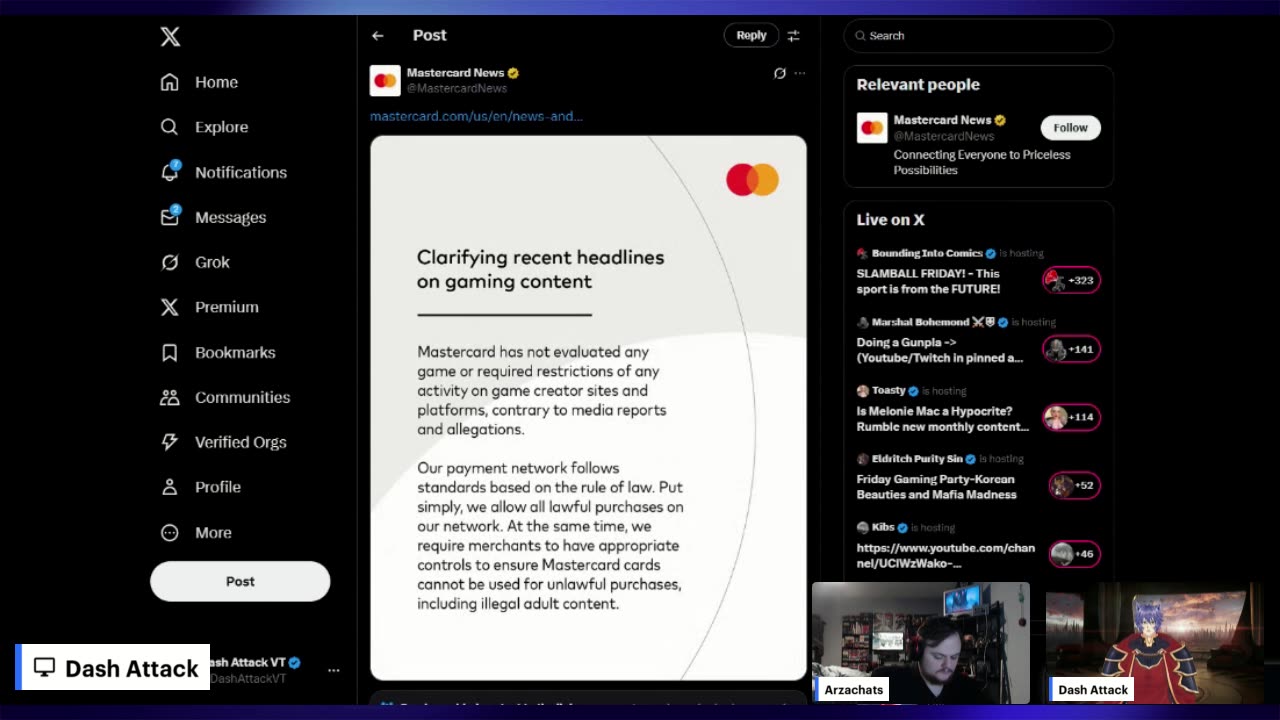1280x720 pixels.
Task: Open the mastercard.com news link
Action: click(x=476, y=116)
